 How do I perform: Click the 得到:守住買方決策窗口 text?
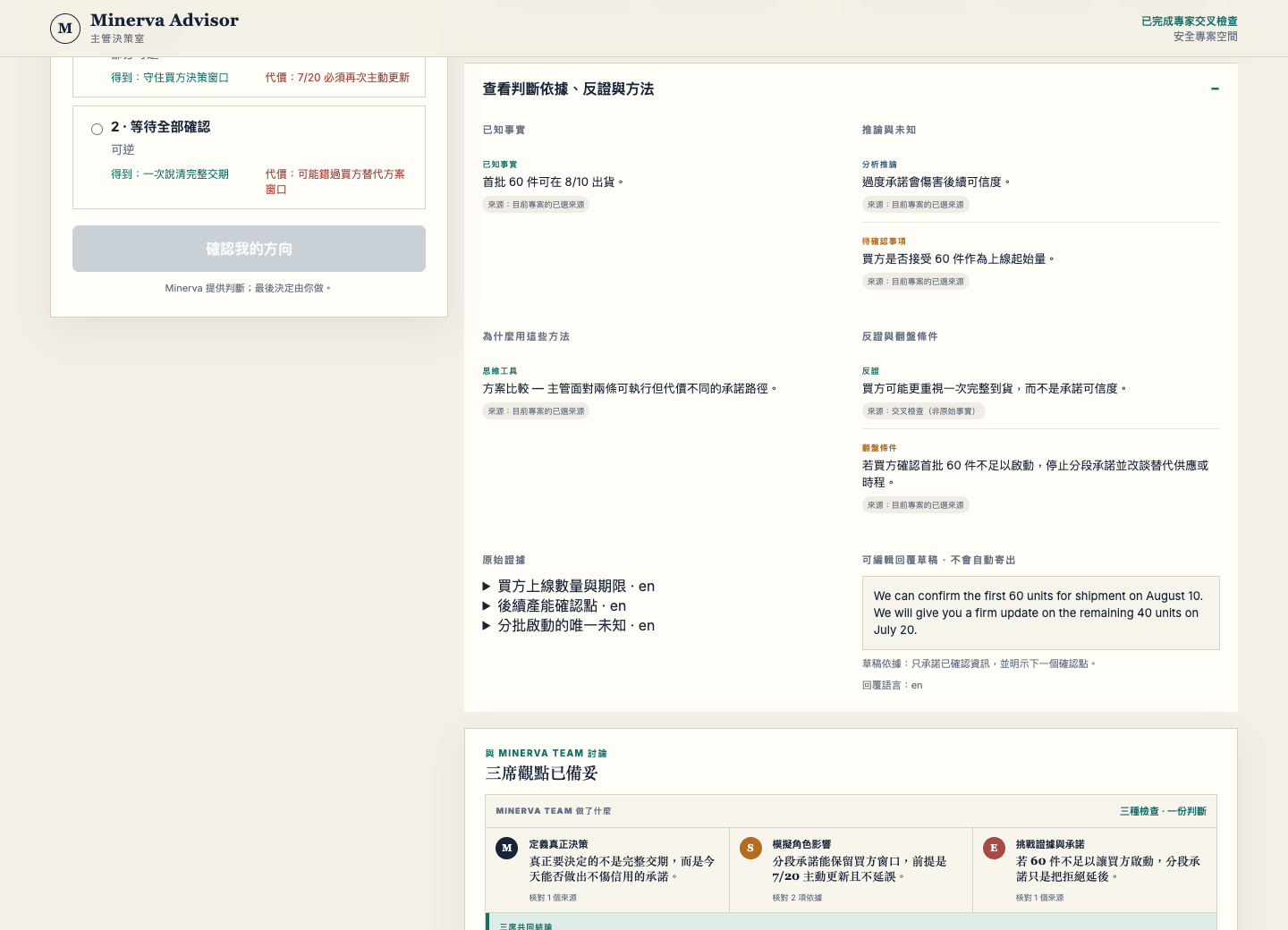tap(170, 78)
